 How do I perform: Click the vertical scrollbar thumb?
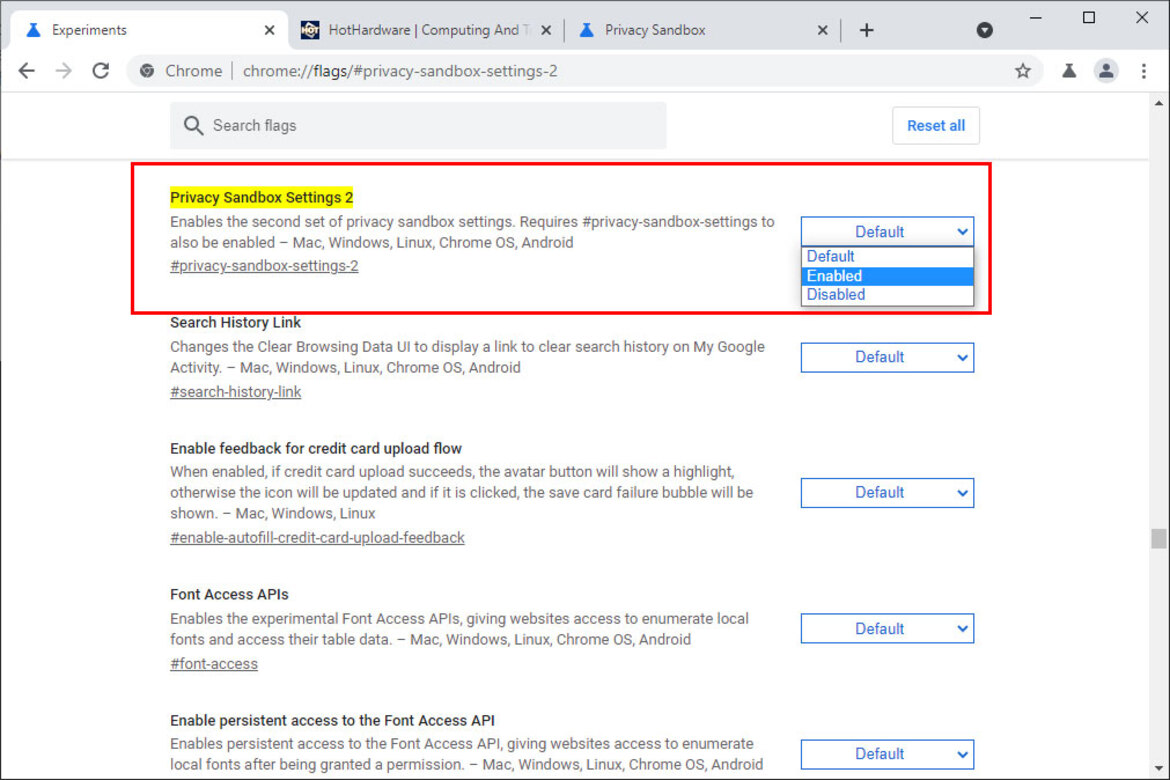[x=1158, y=538]
